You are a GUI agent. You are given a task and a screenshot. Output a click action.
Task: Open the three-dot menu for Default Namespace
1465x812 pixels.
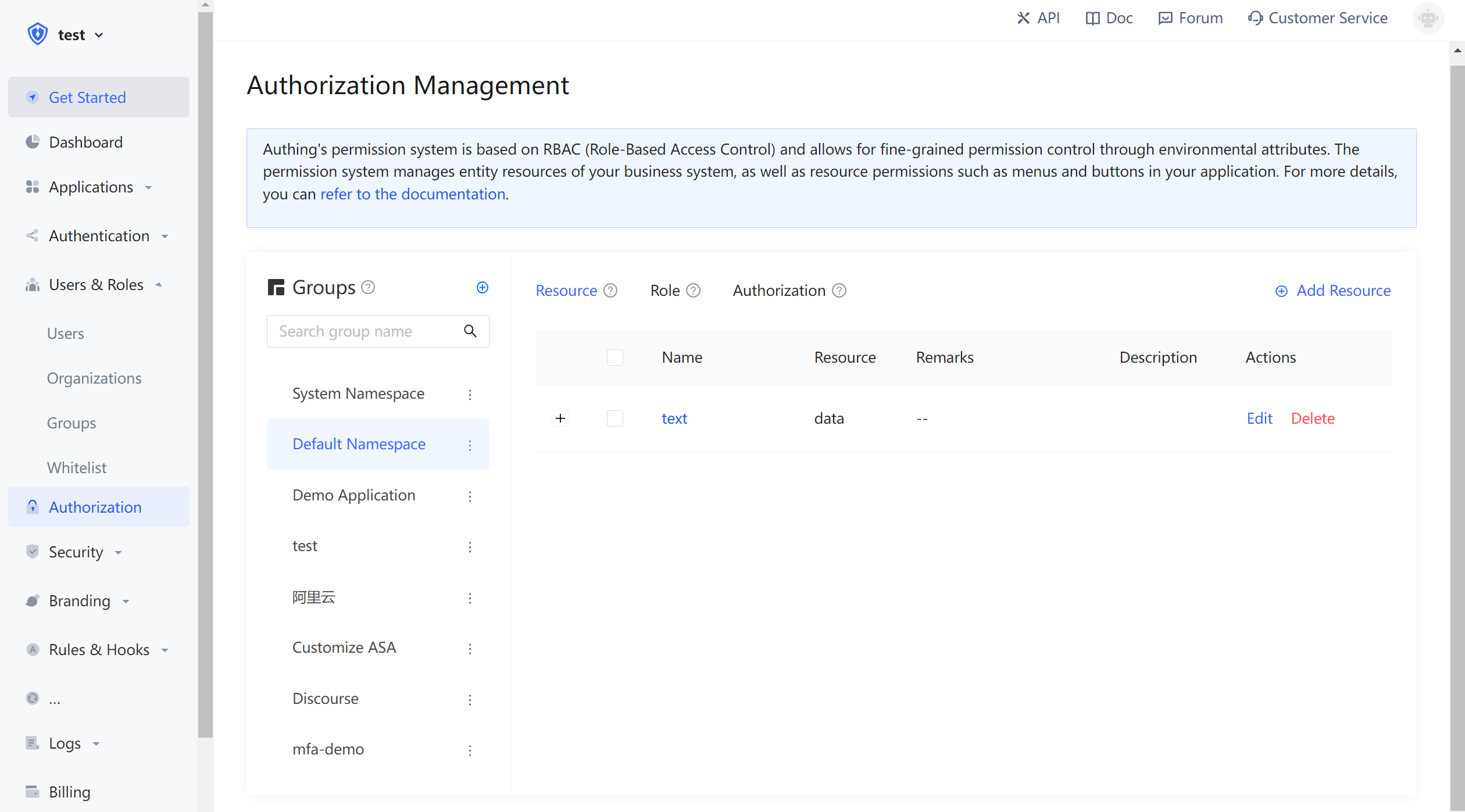[470, 445]
